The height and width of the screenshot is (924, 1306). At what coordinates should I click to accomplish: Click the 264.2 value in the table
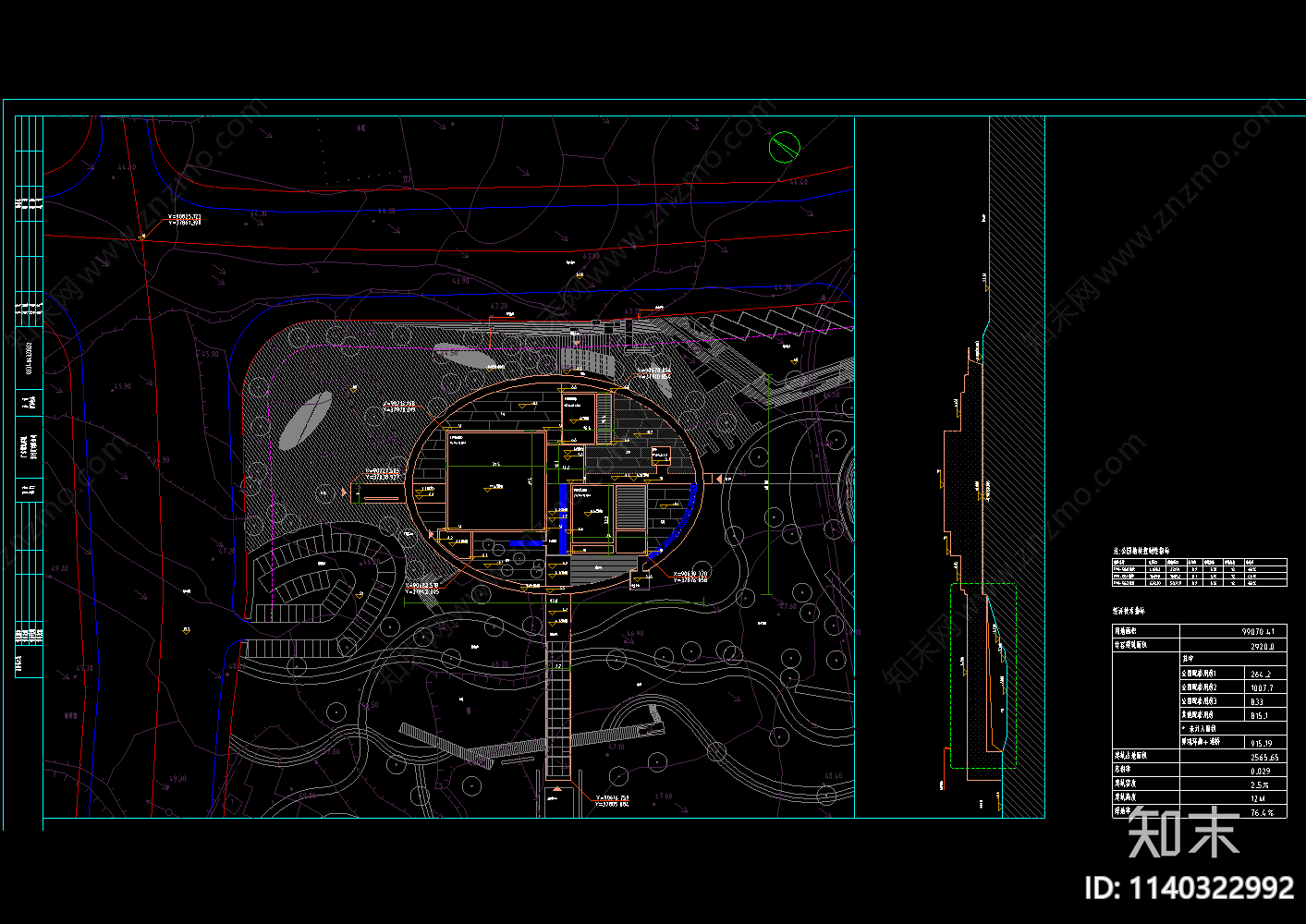tap(1261, 675)
